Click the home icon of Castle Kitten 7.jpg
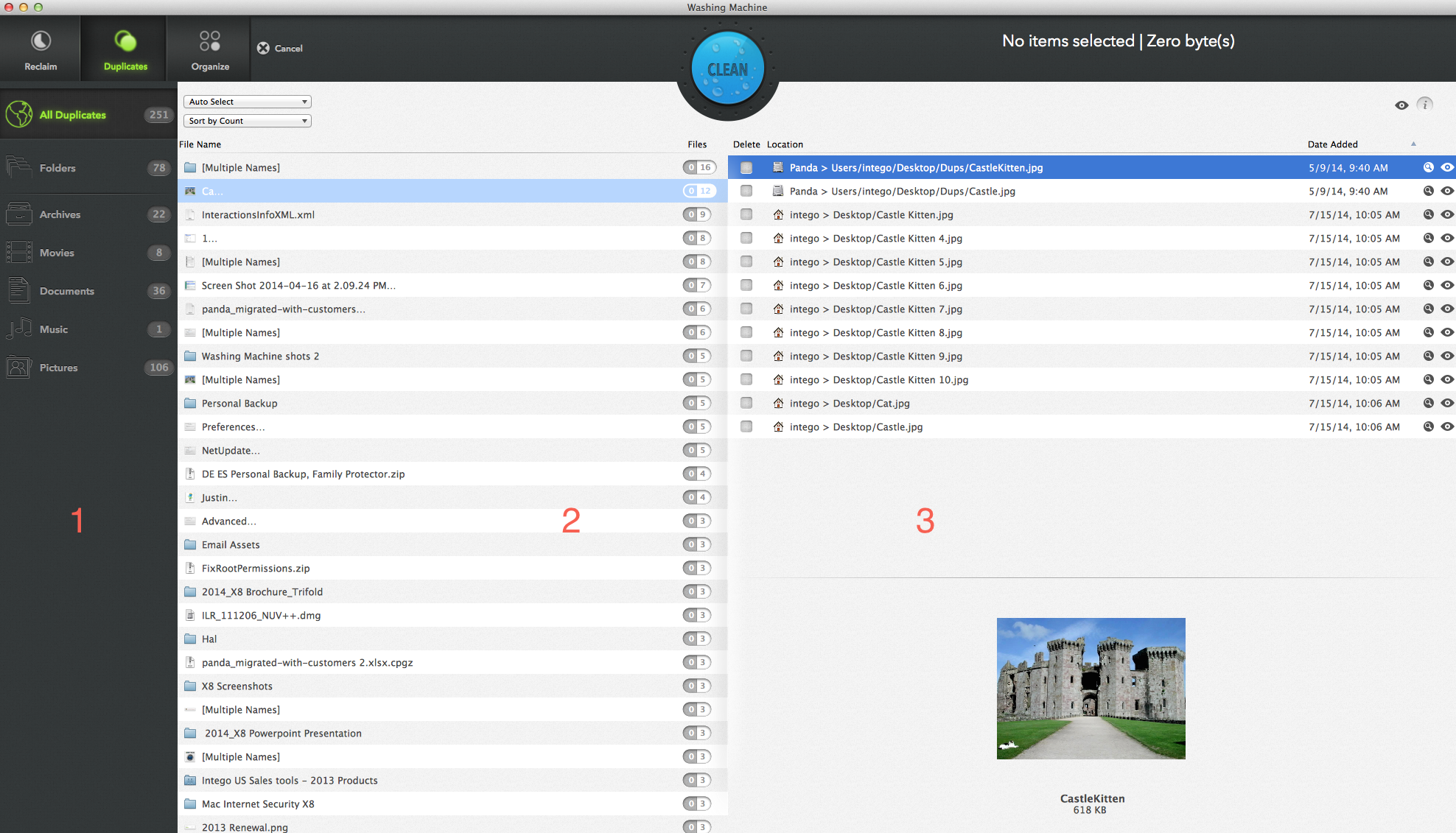 pyautogui.click(x=778, y=309)
